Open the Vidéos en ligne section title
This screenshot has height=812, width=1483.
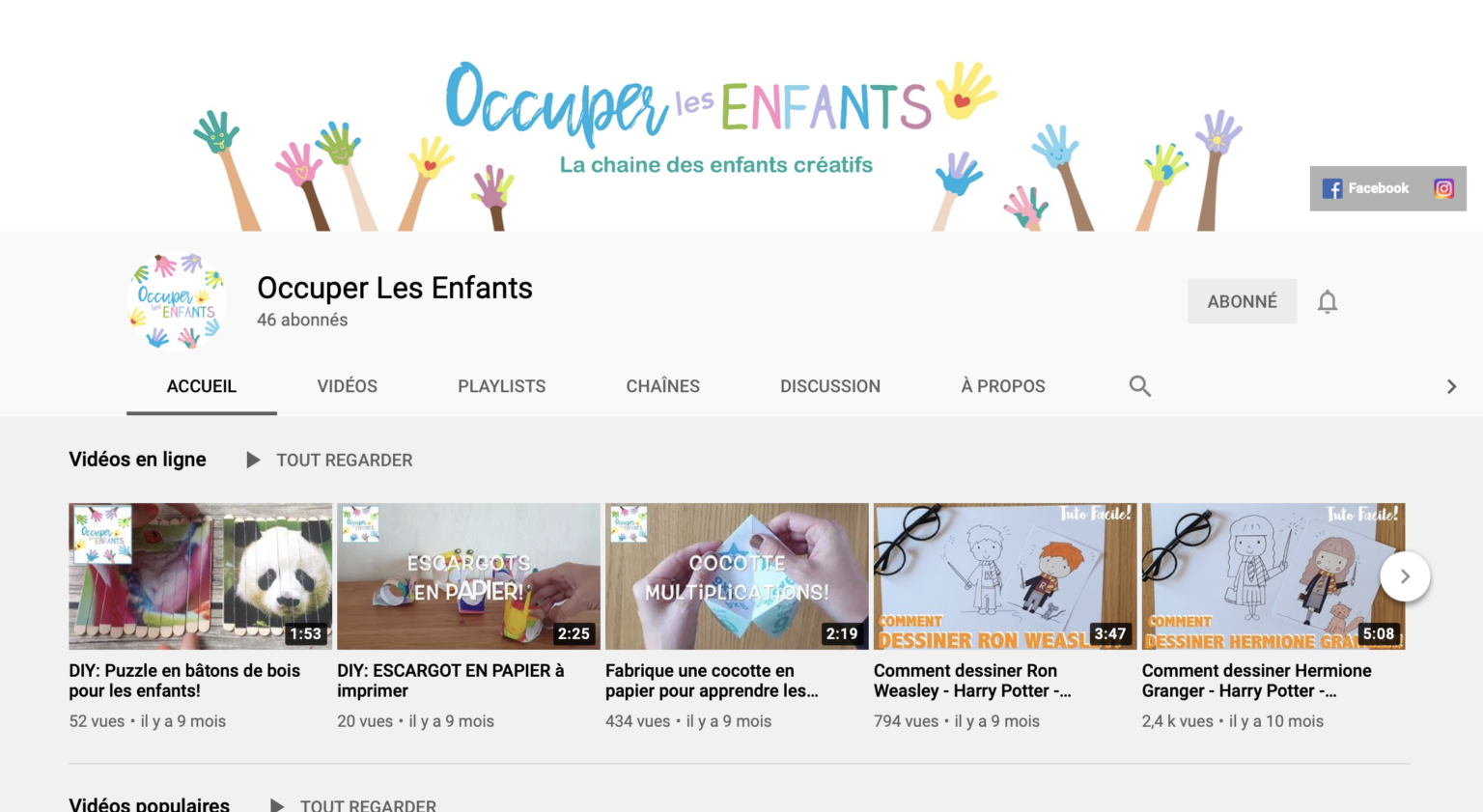(x=138, y=460)
